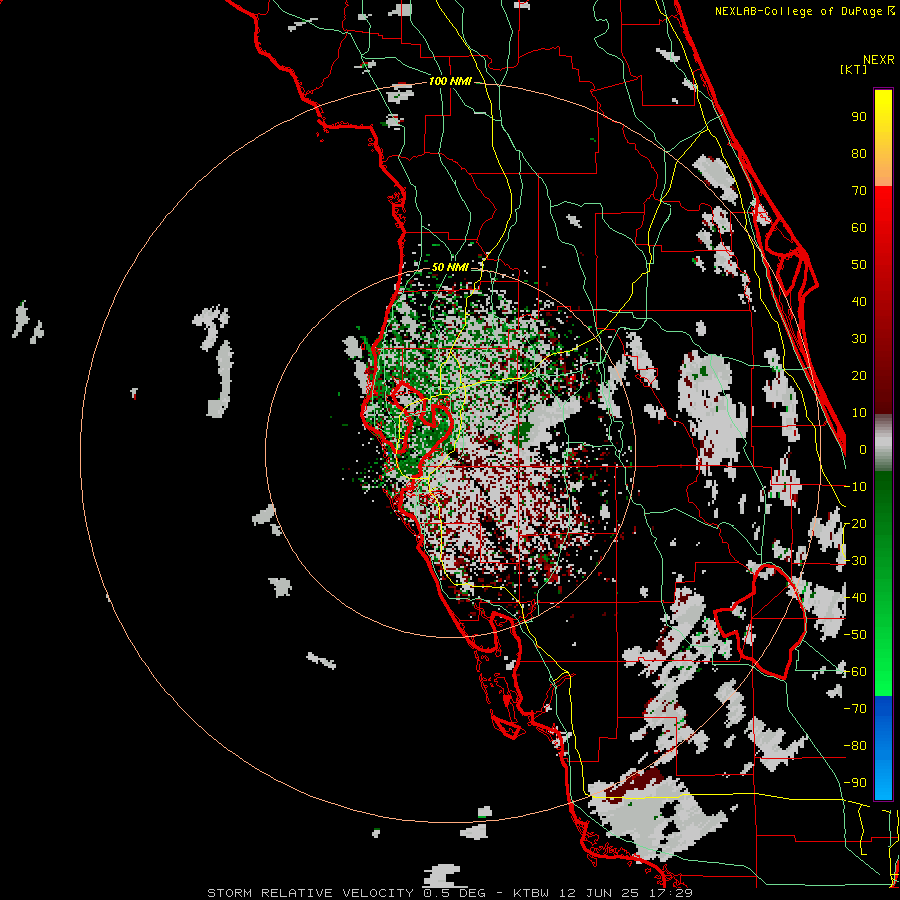Select the gray zero-velocity color bar segment
The height and width of the screenshot is (900, 900).
point(883,443)
